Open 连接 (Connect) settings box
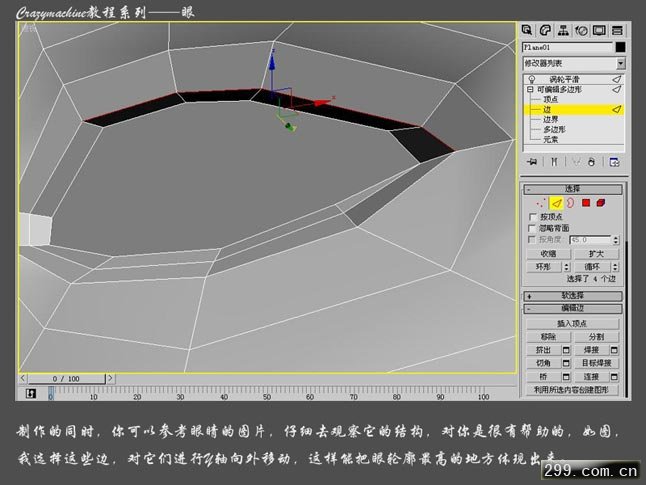The height and width of the screenshot is (485, 646). click(x=614, y=377)
